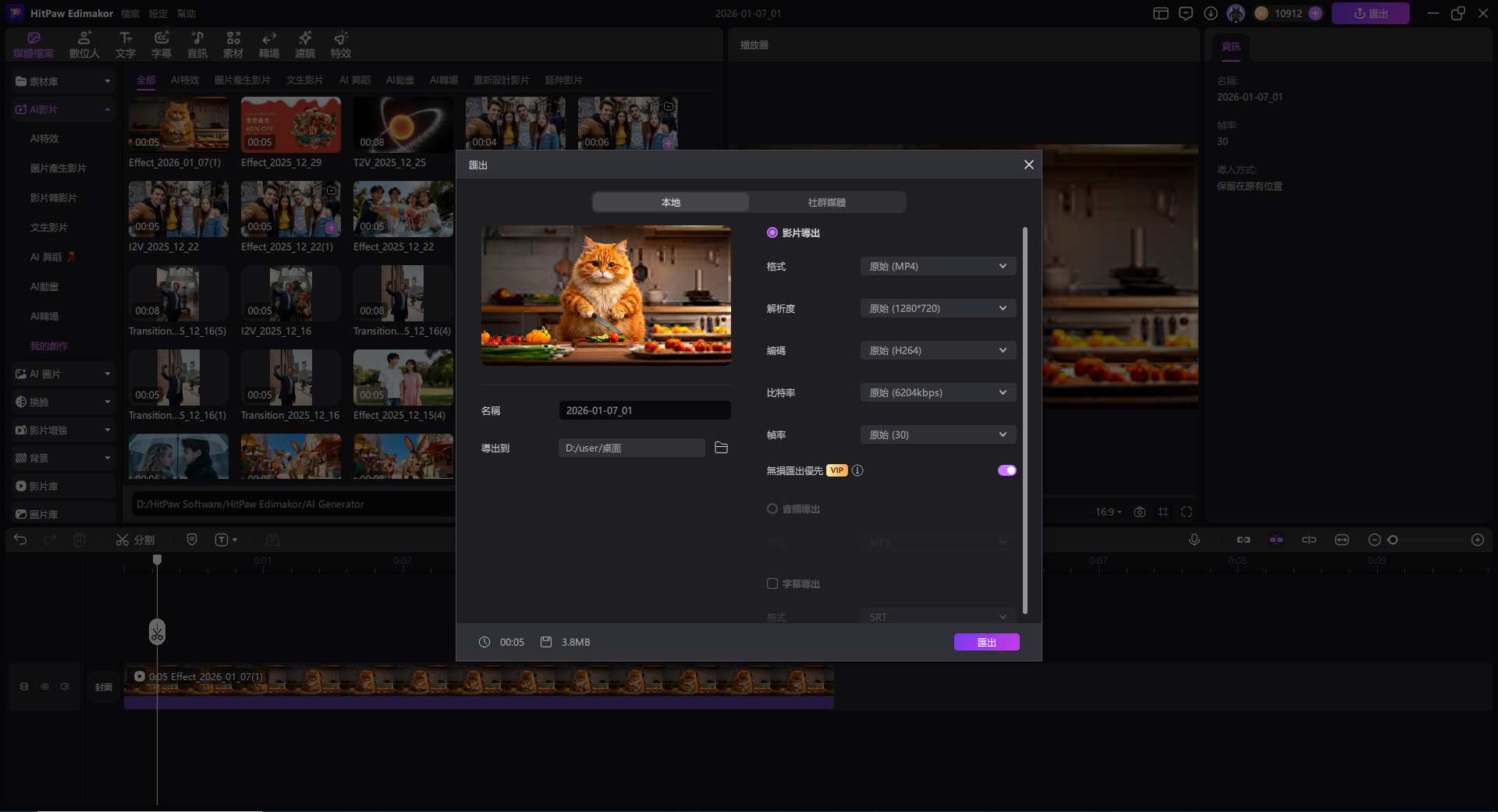Select the 文生影片 filter tab
1498x812 pixels.
coord(304,80)
